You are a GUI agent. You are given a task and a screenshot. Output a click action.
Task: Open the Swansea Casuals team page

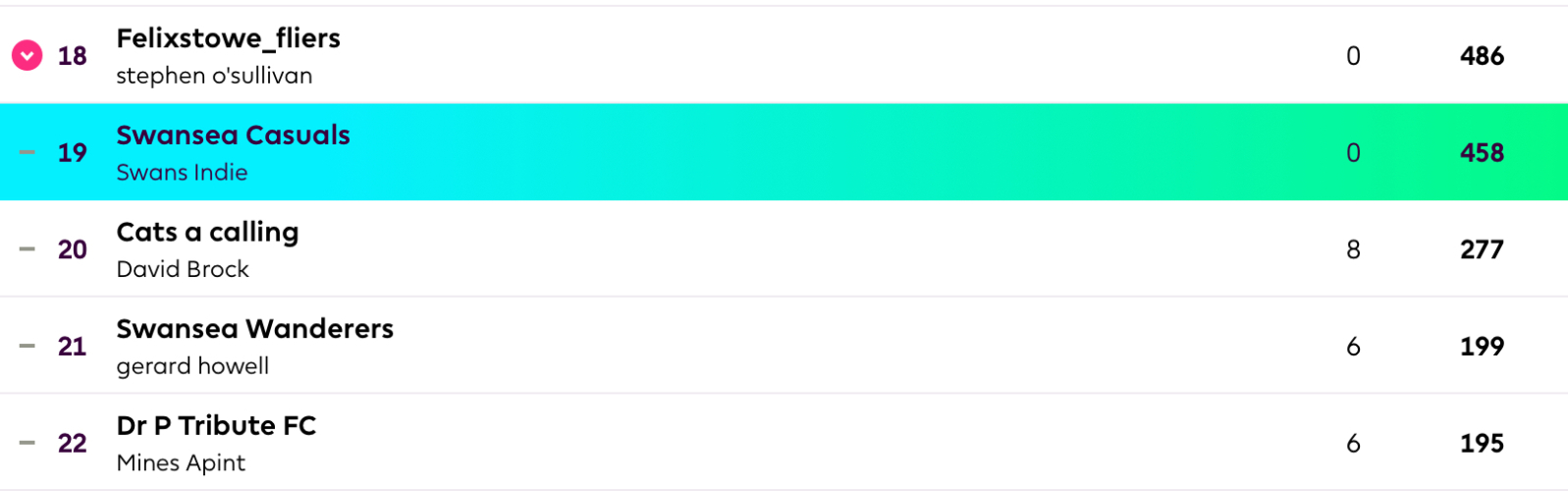click(x=233, y=136)
